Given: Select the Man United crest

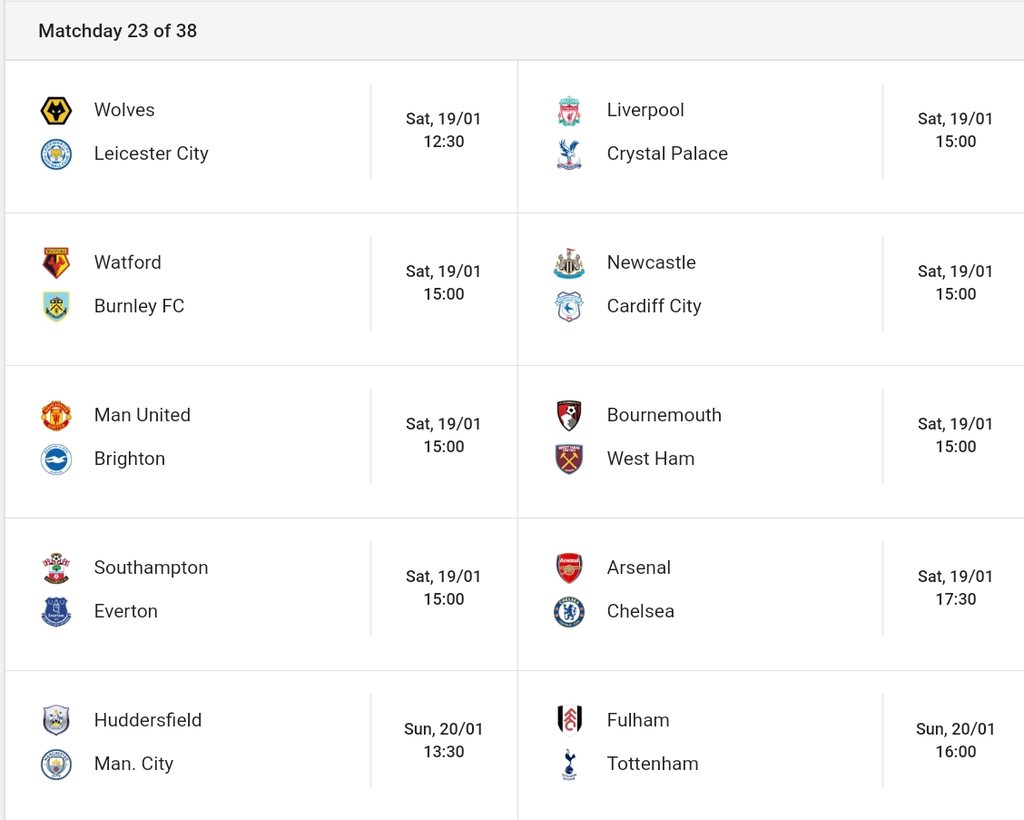Looking at the screenshot, I should click(56, 416).
